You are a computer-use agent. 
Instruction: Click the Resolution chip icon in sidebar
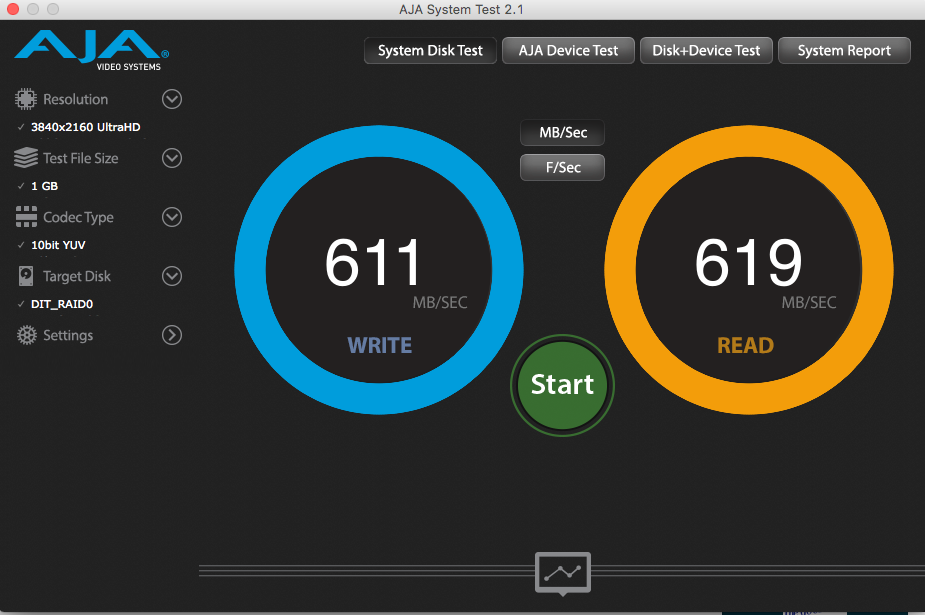24,98
